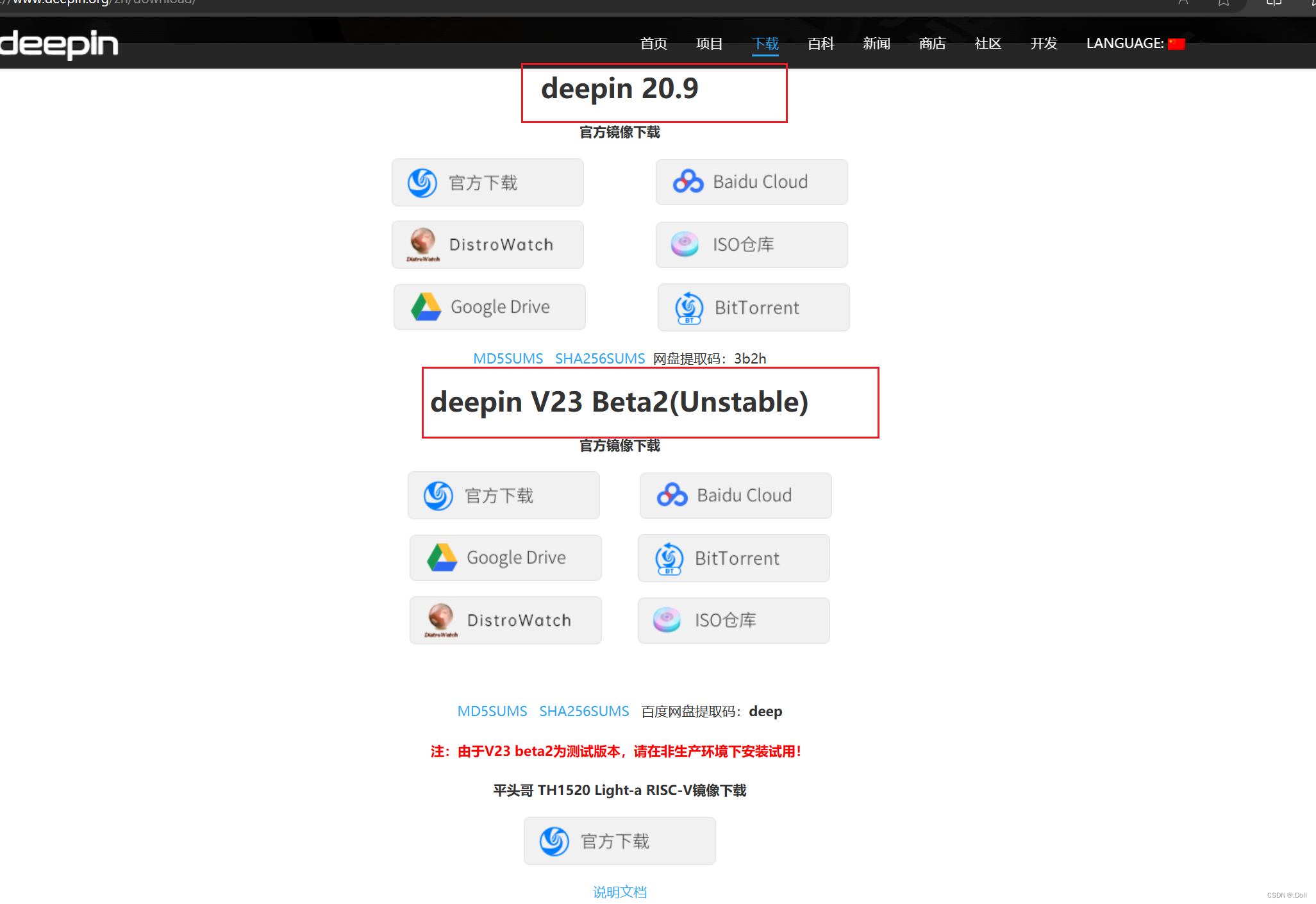The width and height of the screenshot is (1316, 904).
Task: Select 下载 download menu item
Action: pyautogui.click(x=765, y=44)
